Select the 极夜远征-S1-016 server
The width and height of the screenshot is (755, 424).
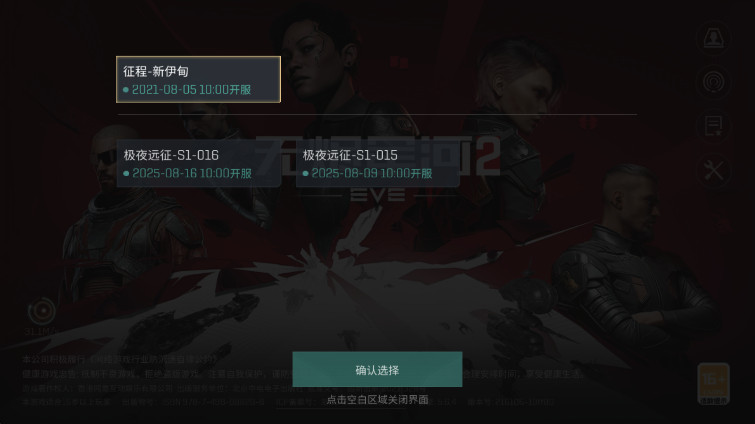[198, 164]
